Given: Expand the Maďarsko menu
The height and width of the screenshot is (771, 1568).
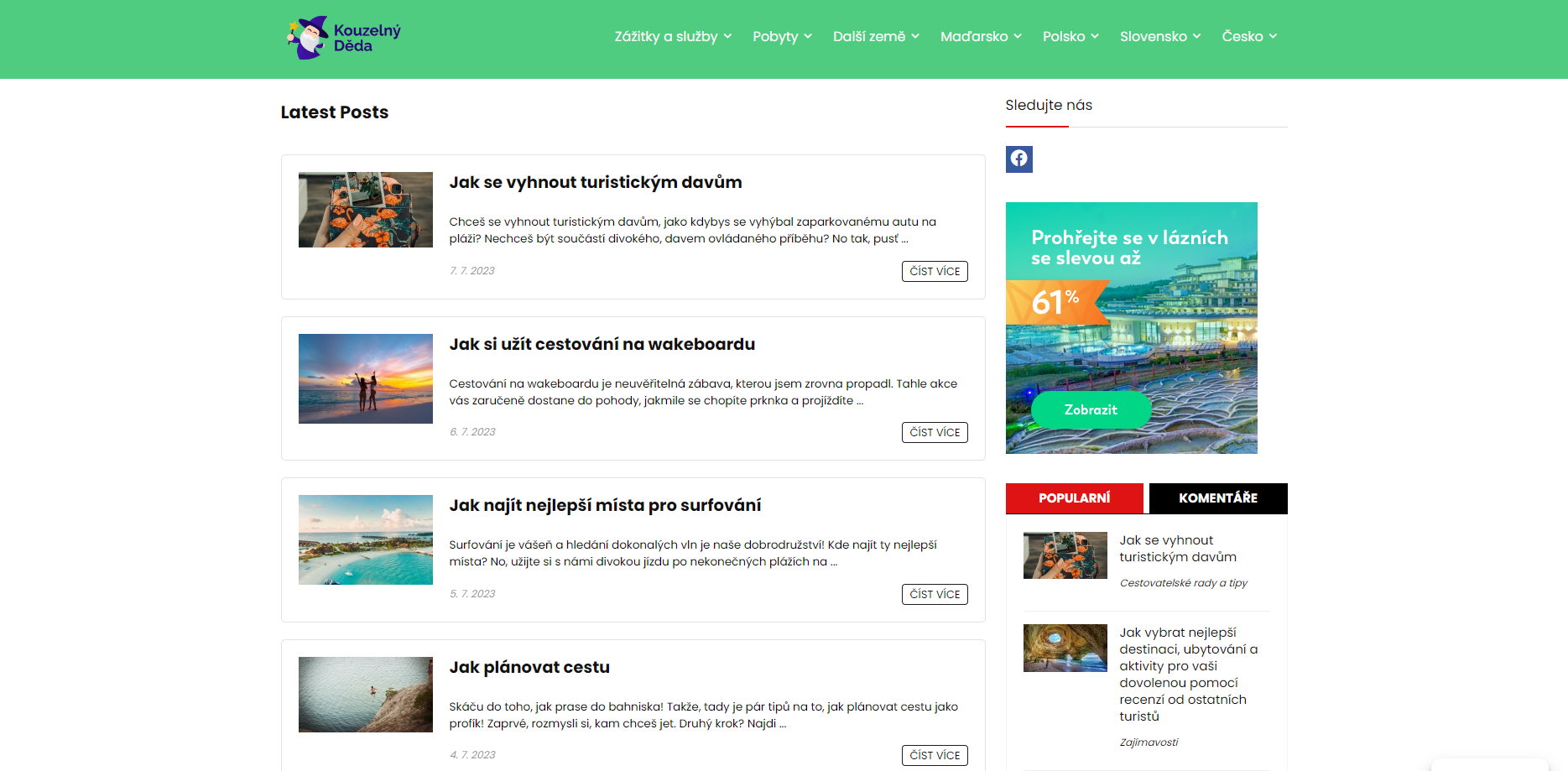Looking at the screenshot, I should [981, 36].
